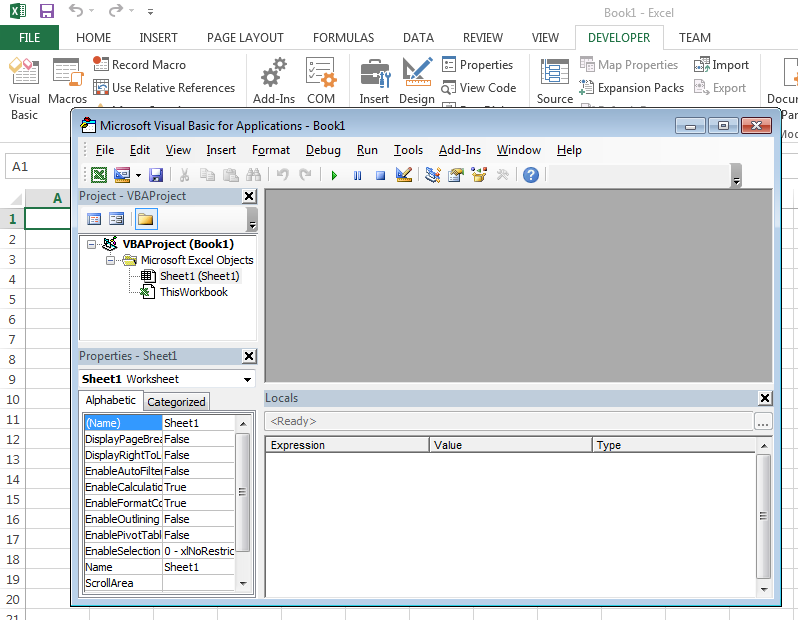This screenshot has height=620, width=798.
Task: Toggle Design Mode icon in VBA toolbar
Action: click(404, 175)
